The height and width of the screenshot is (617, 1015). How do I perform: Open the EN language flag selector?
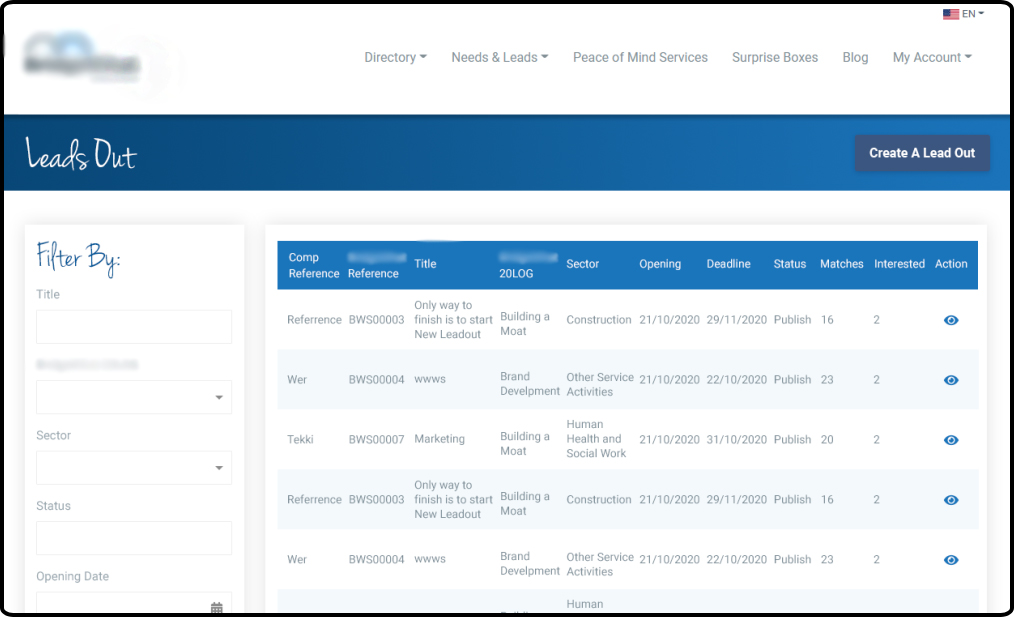pyautogui.click(x=963, y=14)
